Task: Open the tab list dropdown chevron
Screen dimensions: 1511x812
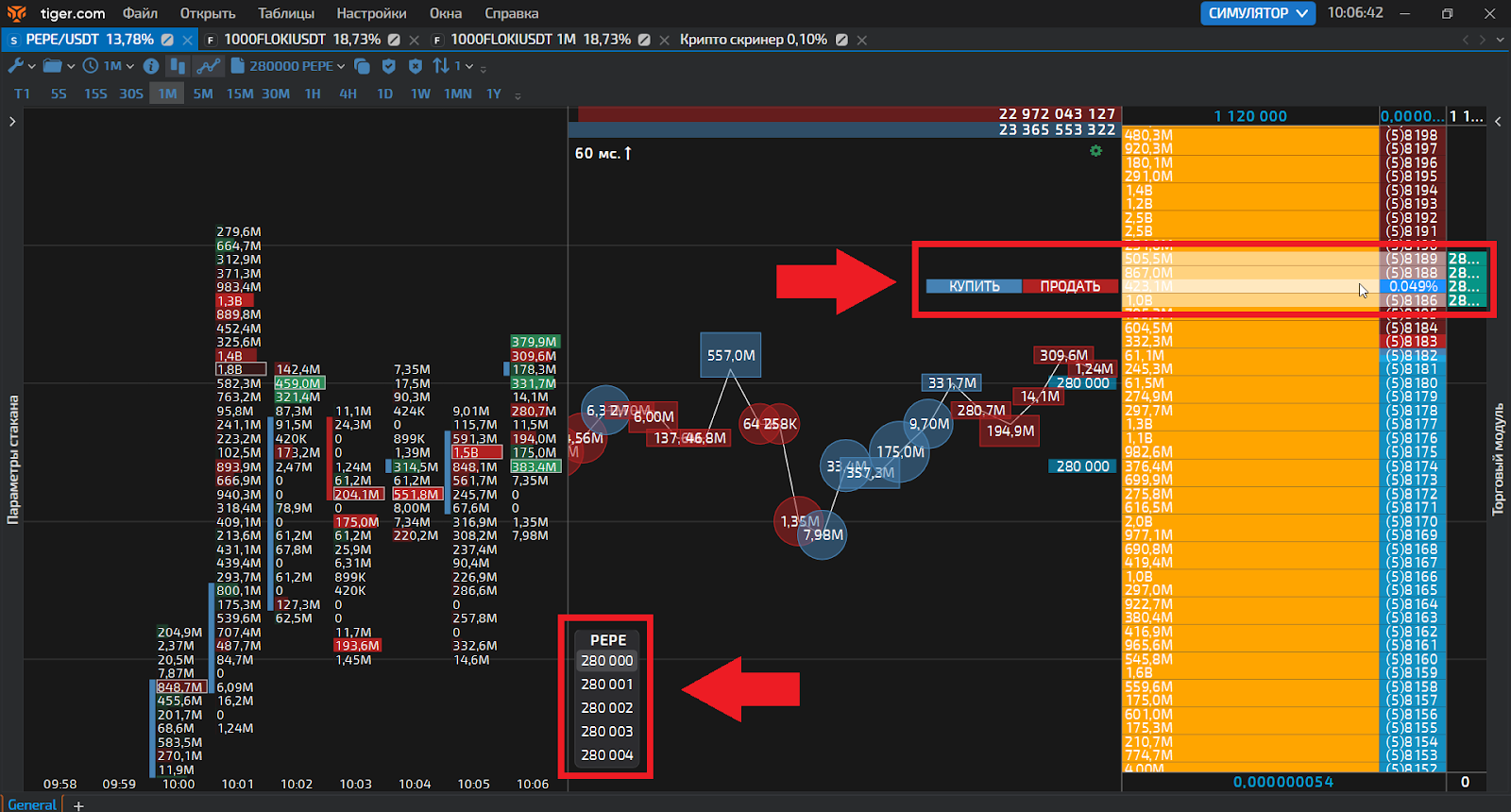Action: click(1500, 40)
